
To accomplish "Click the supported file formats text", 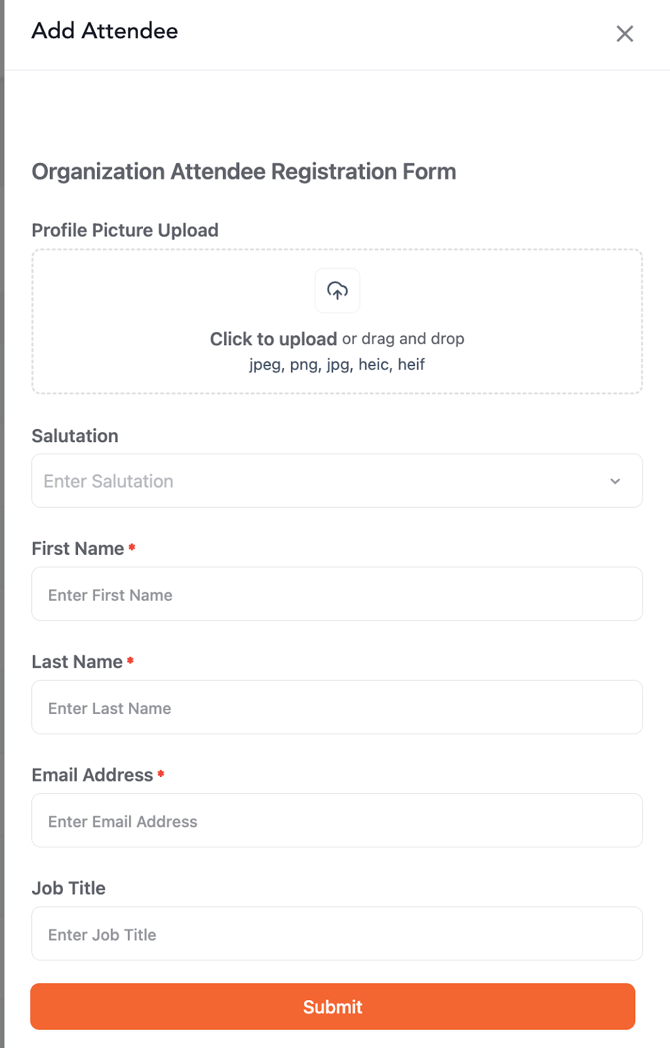I will tap(337, 365).
